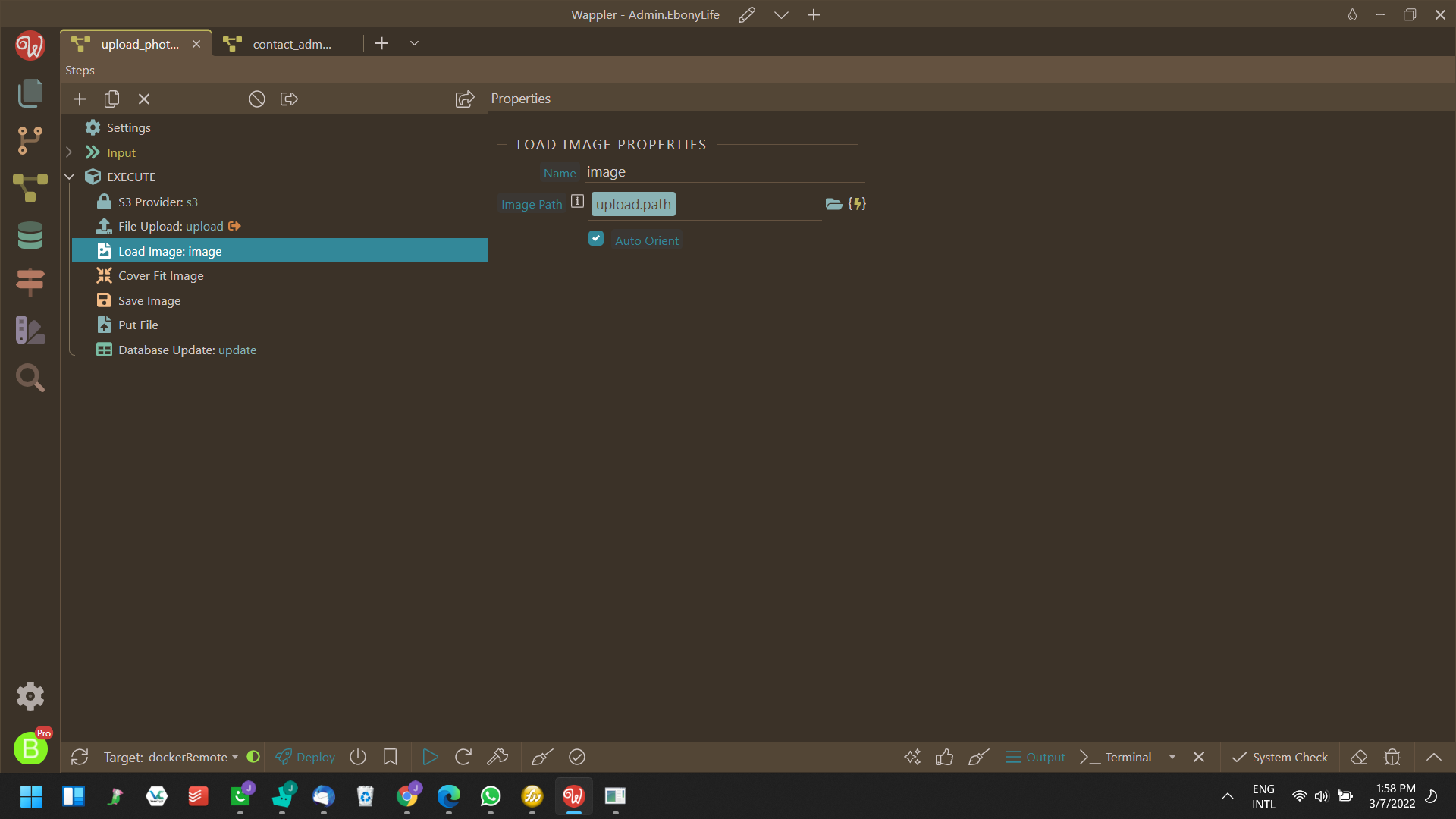
Task: Switch to the contact_adm... tab
Action: [x=292, y=44]
